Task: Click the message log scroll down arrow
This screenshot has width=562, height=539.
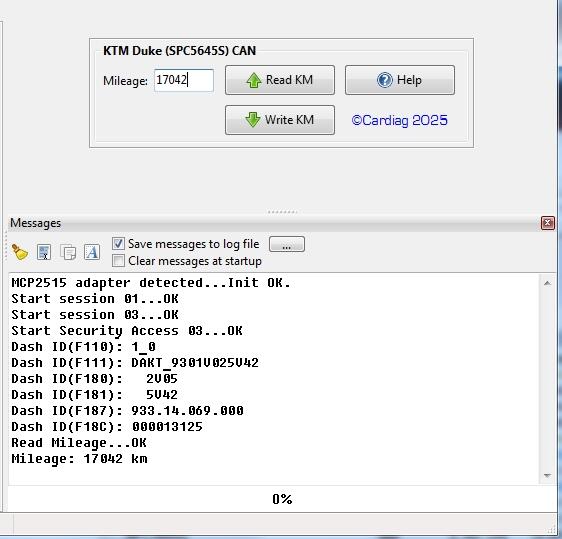Action: pos(547,476)
